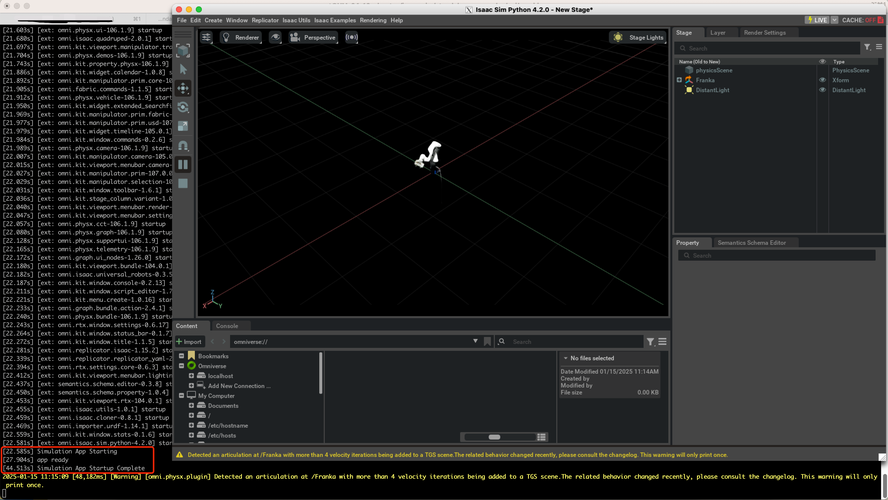Screen dimensions: 888x500
Task: Open the Create menu
Action: coord(214,20)
